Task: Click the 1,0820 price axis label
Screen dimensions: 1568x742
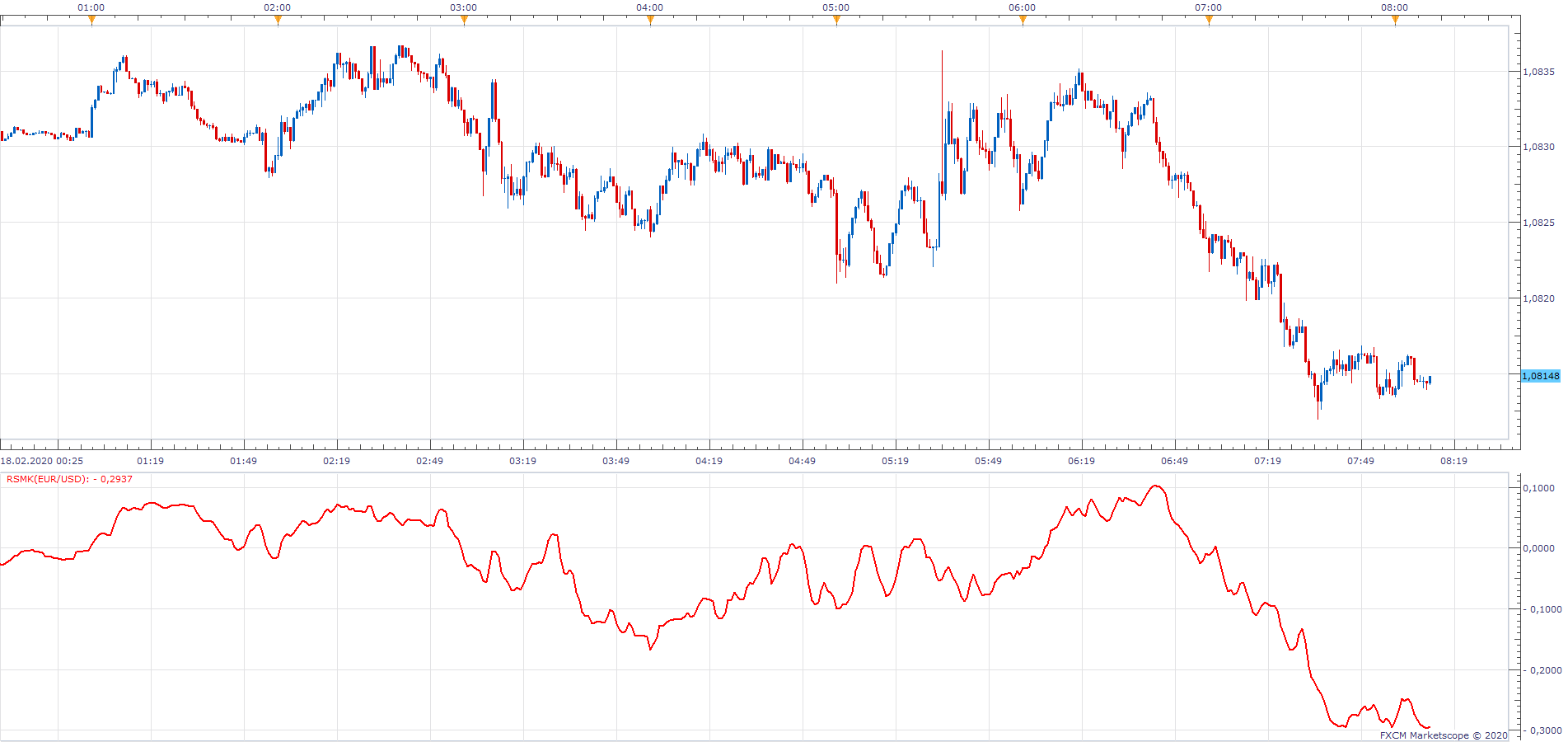Action: [x=1538, y=298]
